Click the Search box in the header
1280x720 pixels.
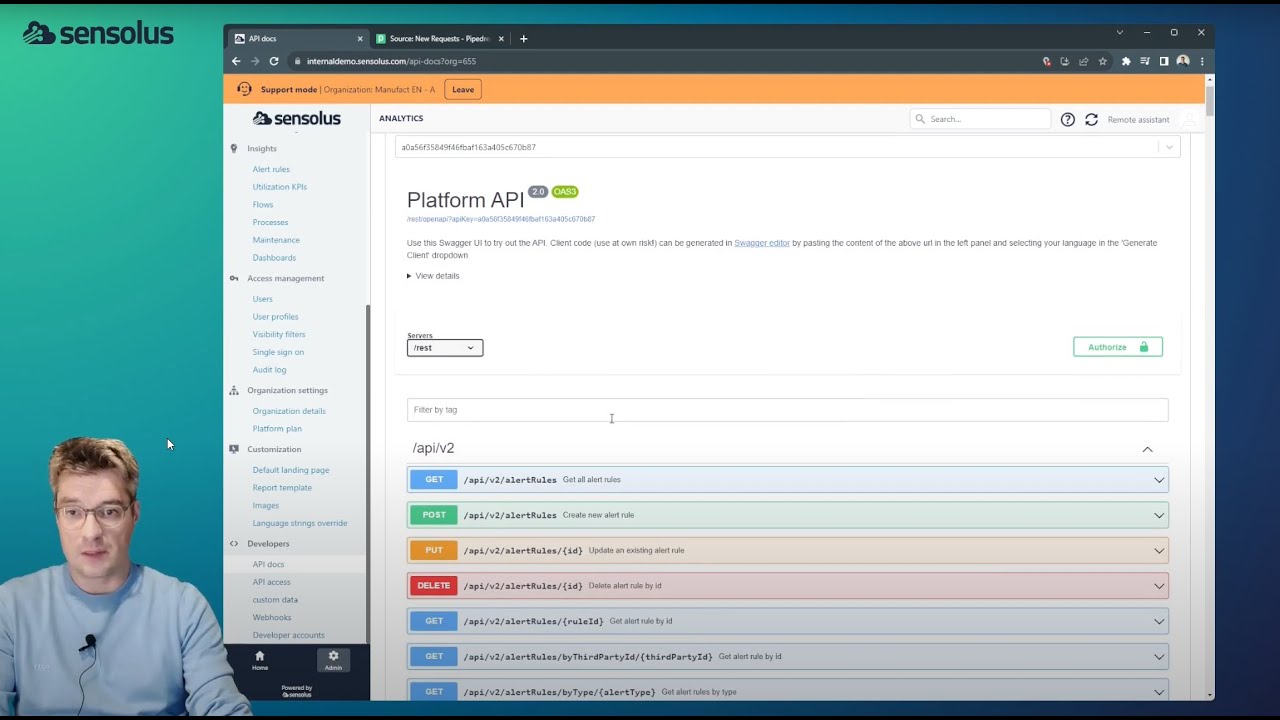pos(981,119)
